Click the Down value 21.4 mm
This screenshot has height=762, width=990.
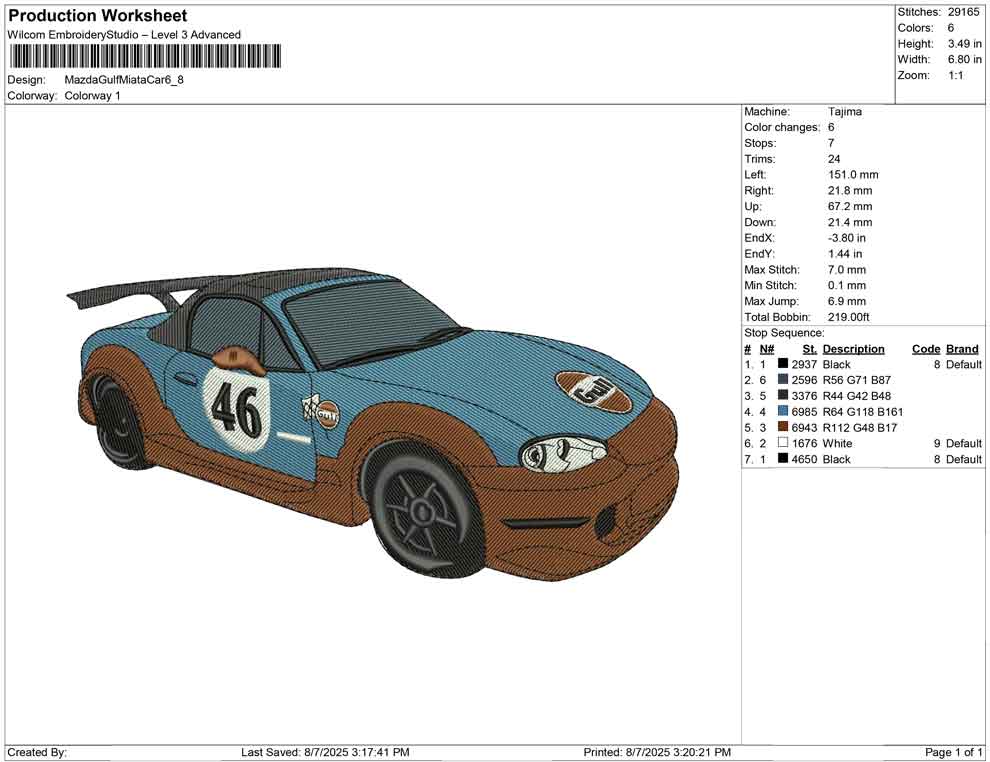coord(850,222)
